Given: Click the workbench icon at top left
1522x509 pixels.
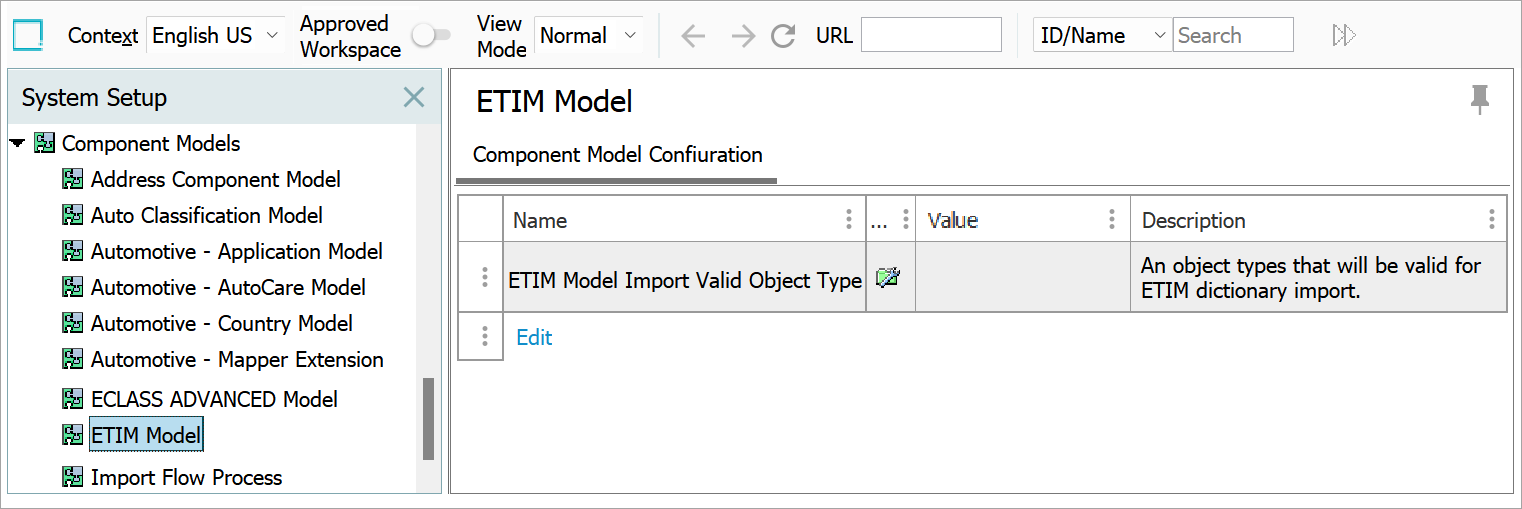Looking at the screenshot, I should coord(28,36).
